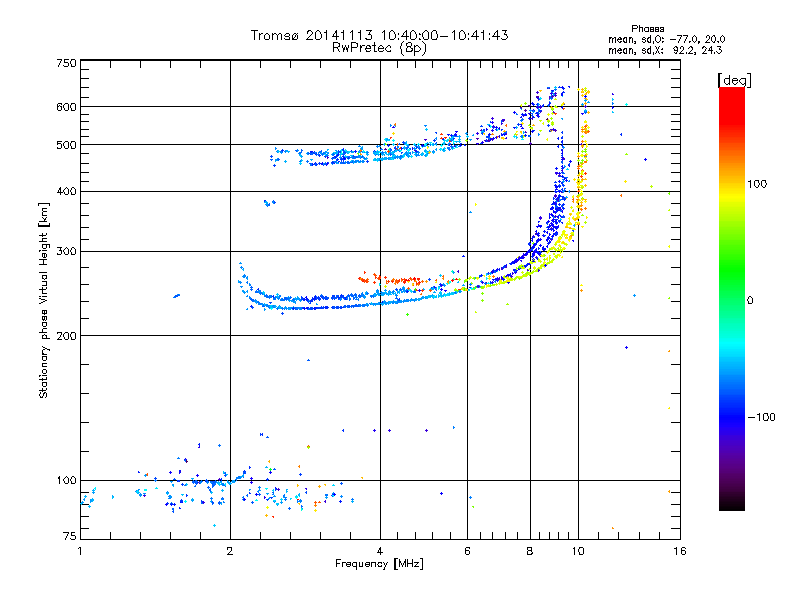Click the x-axis tick label '10'
Screen dimensions: 800x600
[x=578, y=551]
